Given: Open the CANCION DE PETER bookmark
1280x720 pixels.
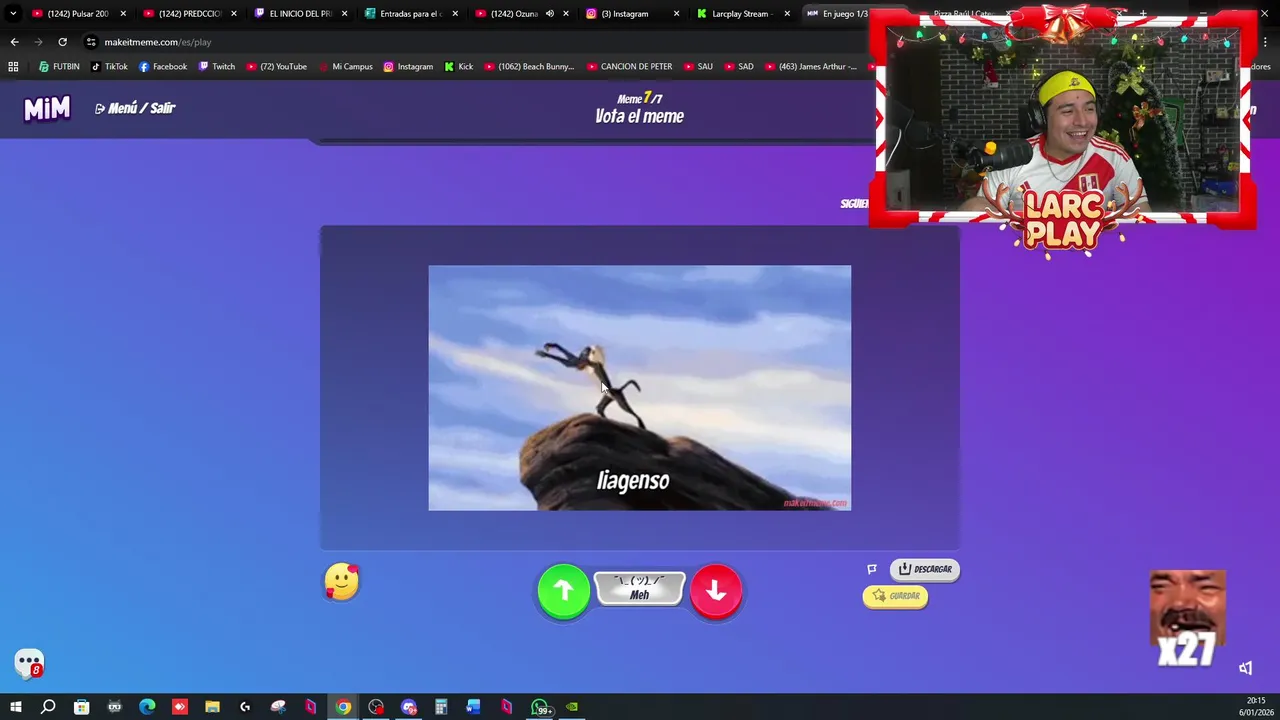Looking at the screenshot, I should [629, 67].
